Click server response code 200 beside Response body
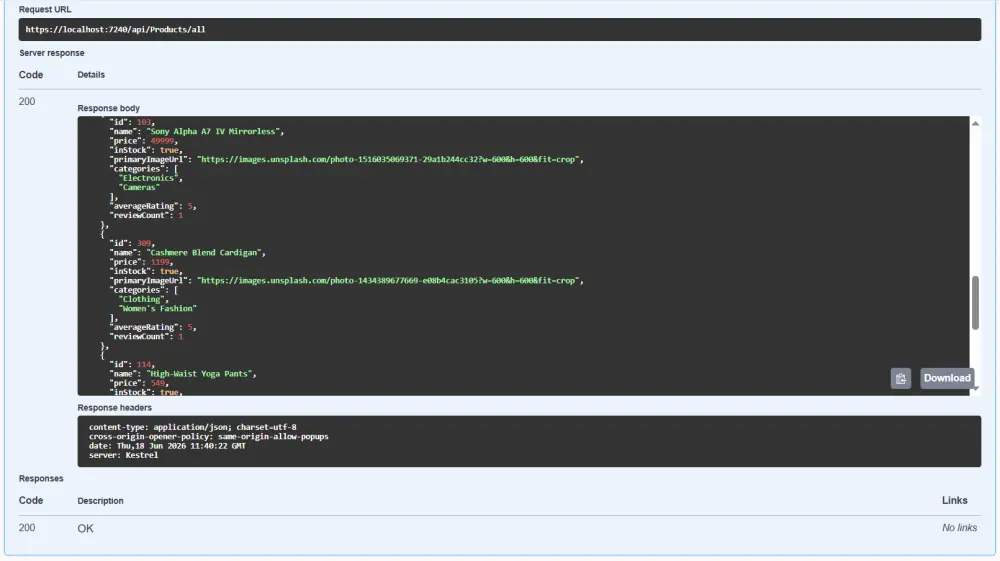 (x=27, y=101)
